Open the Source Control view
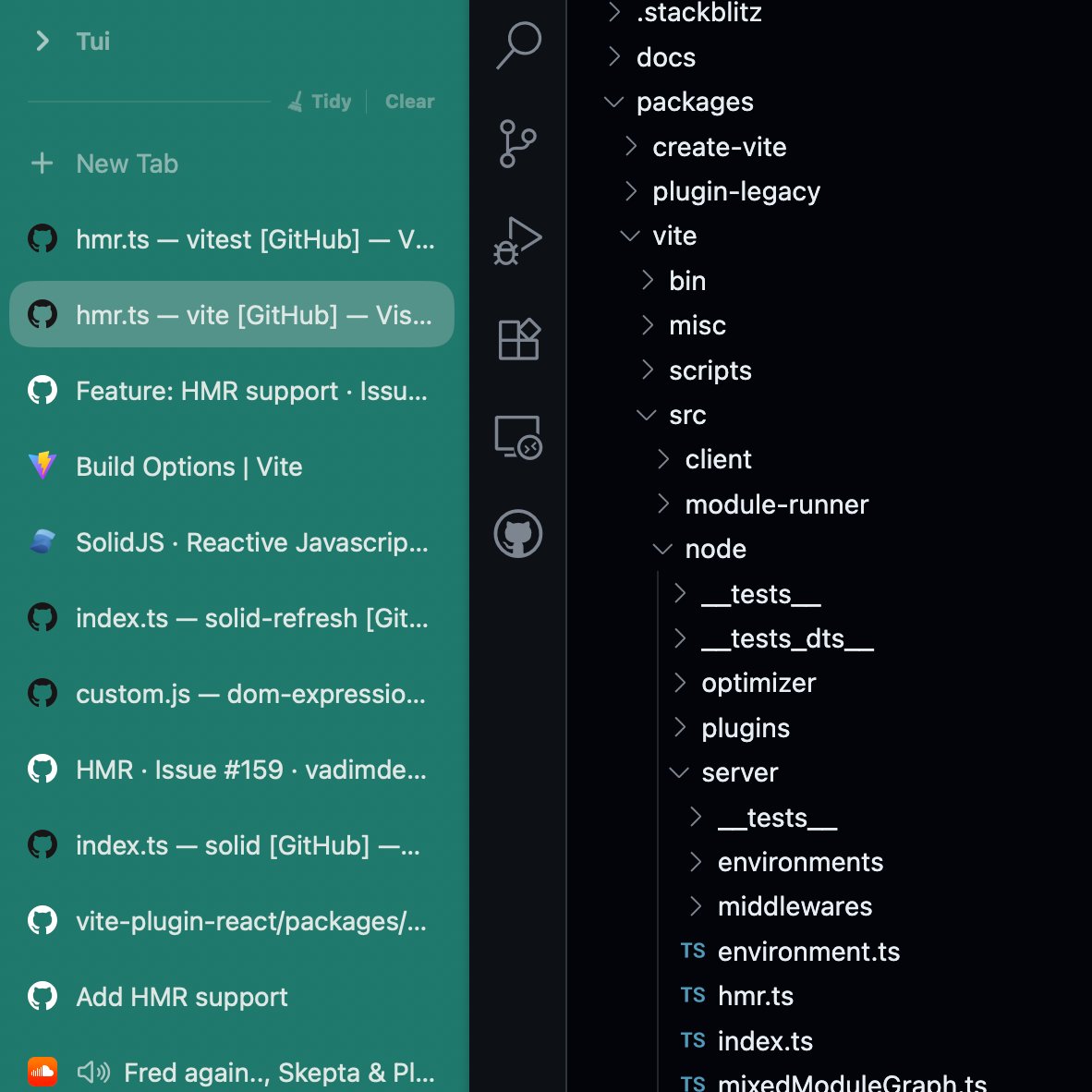The height and width of the screenshot is (1092, 1092). (517, 144)
